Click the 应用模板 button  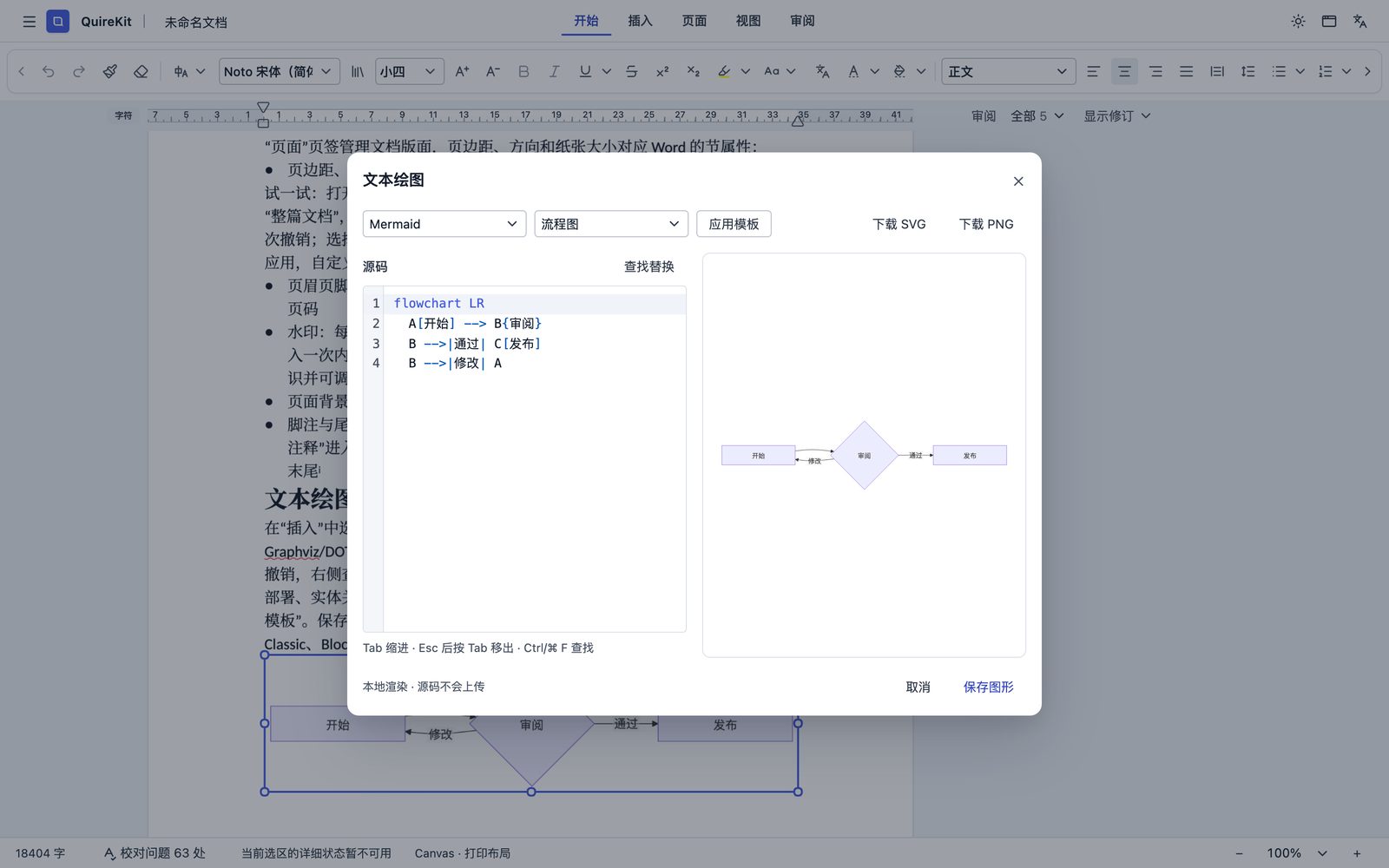(x=734, y=224)
